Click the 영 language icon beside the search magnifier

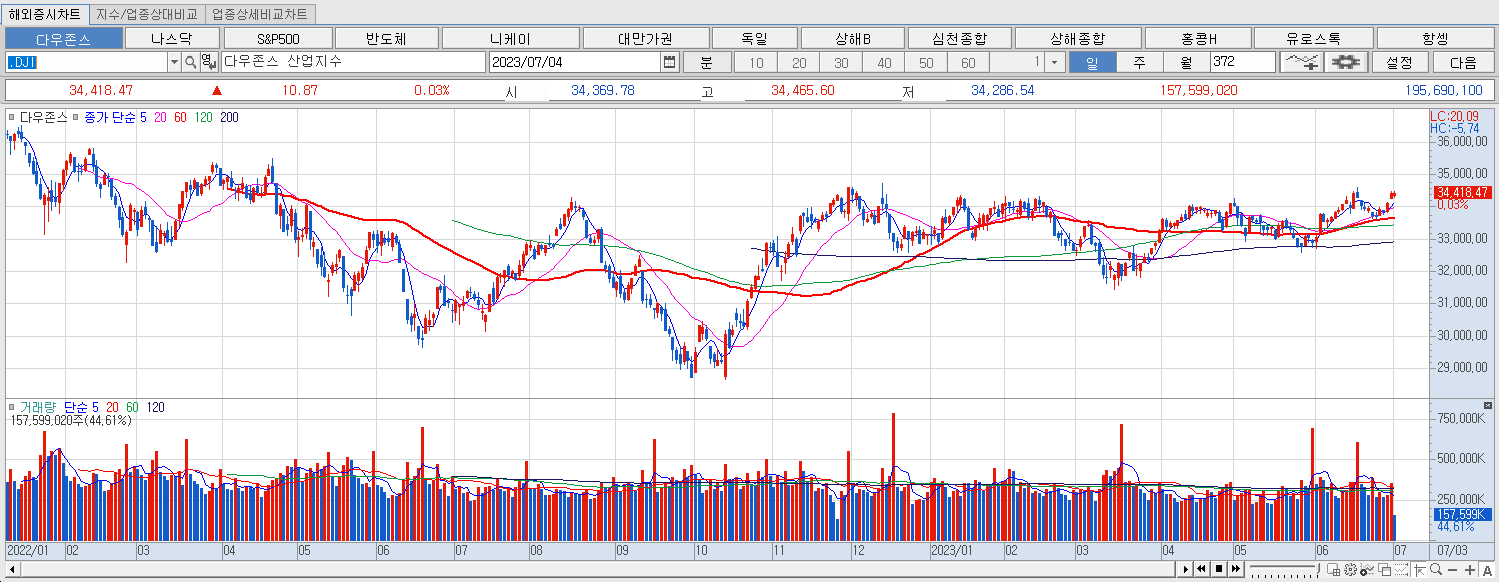[x=209, y=63]
